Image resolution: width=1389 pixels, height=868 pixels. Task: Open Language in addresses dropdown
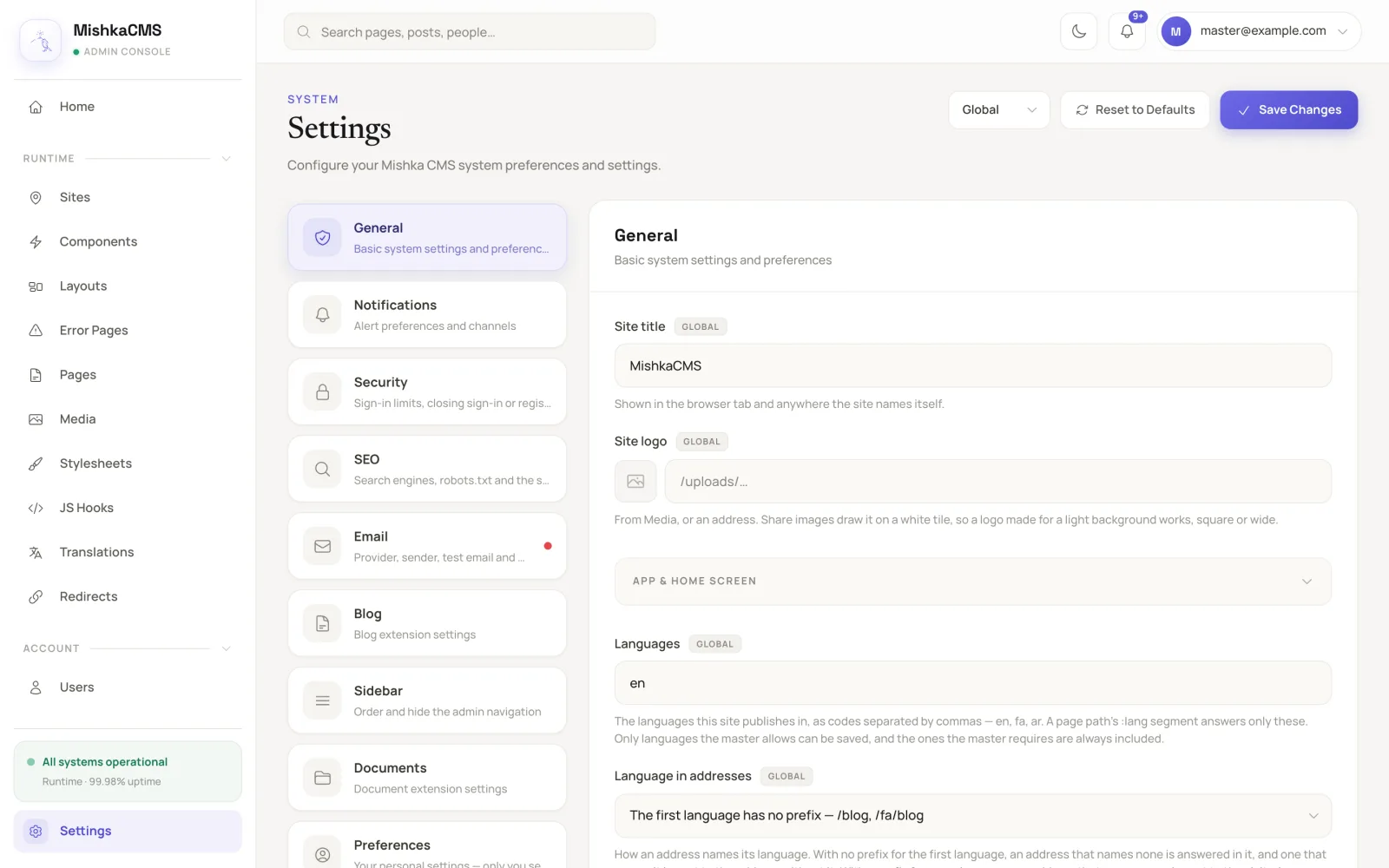(972, 815)
